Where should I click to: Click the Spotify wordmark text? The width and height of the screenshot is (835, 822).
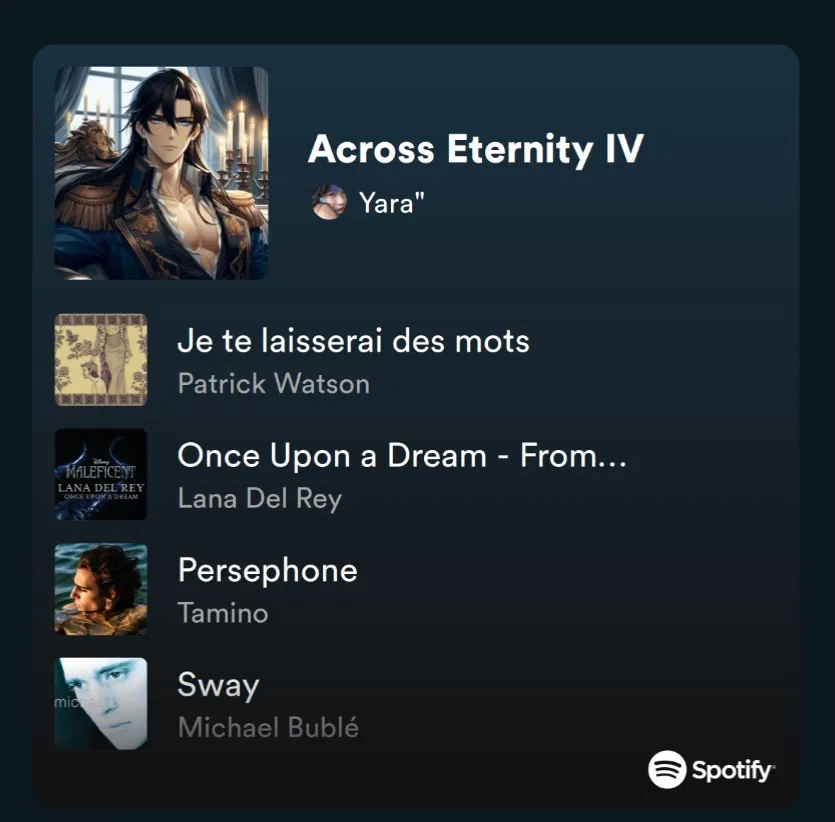pos(733,770)
